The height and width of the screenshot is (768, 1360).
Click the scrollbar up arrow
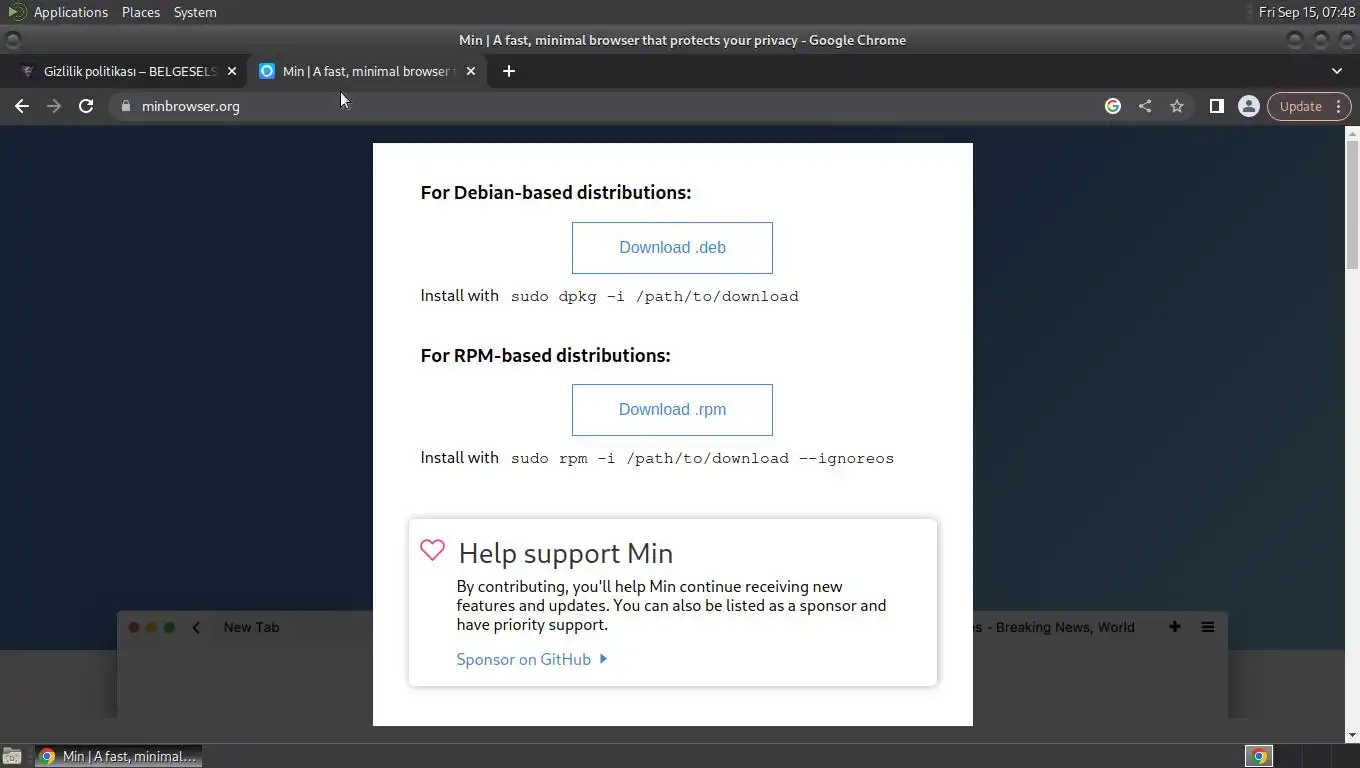point(1352,132)
